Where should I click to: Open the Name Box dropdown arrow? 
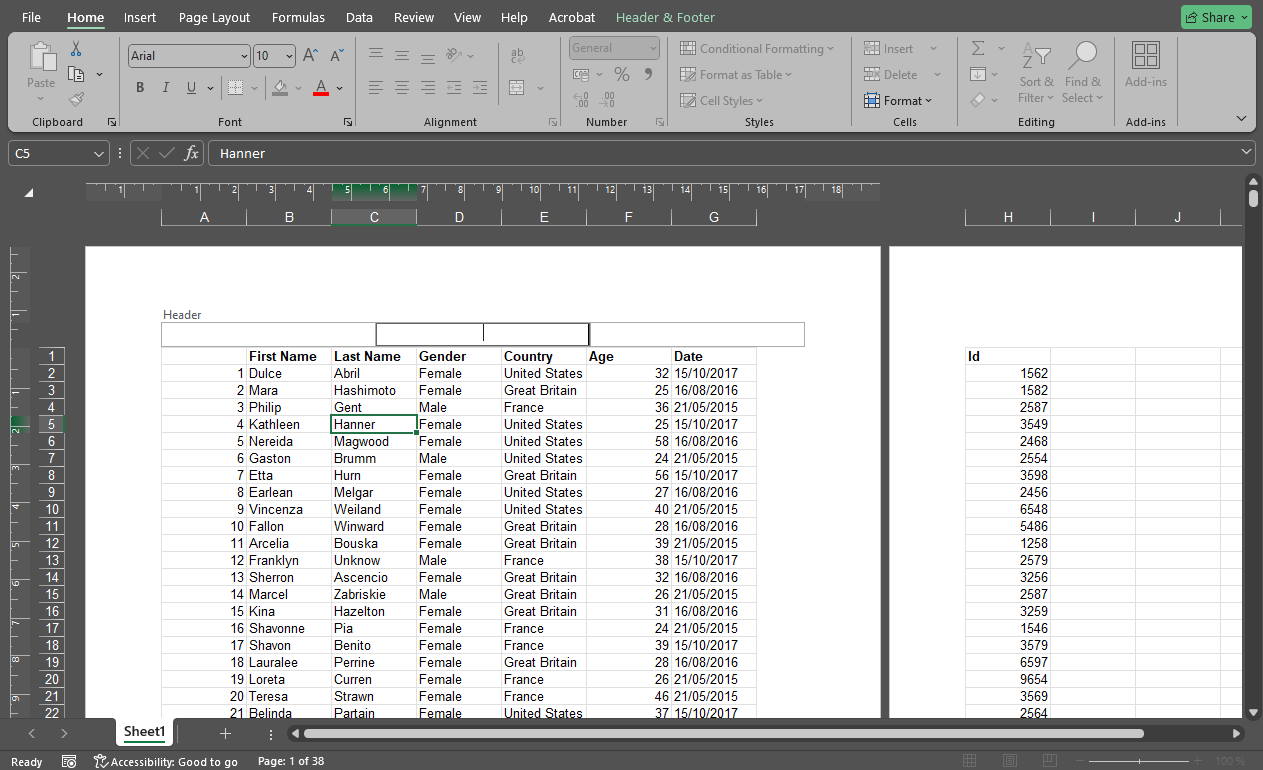[x=98, y=153]
